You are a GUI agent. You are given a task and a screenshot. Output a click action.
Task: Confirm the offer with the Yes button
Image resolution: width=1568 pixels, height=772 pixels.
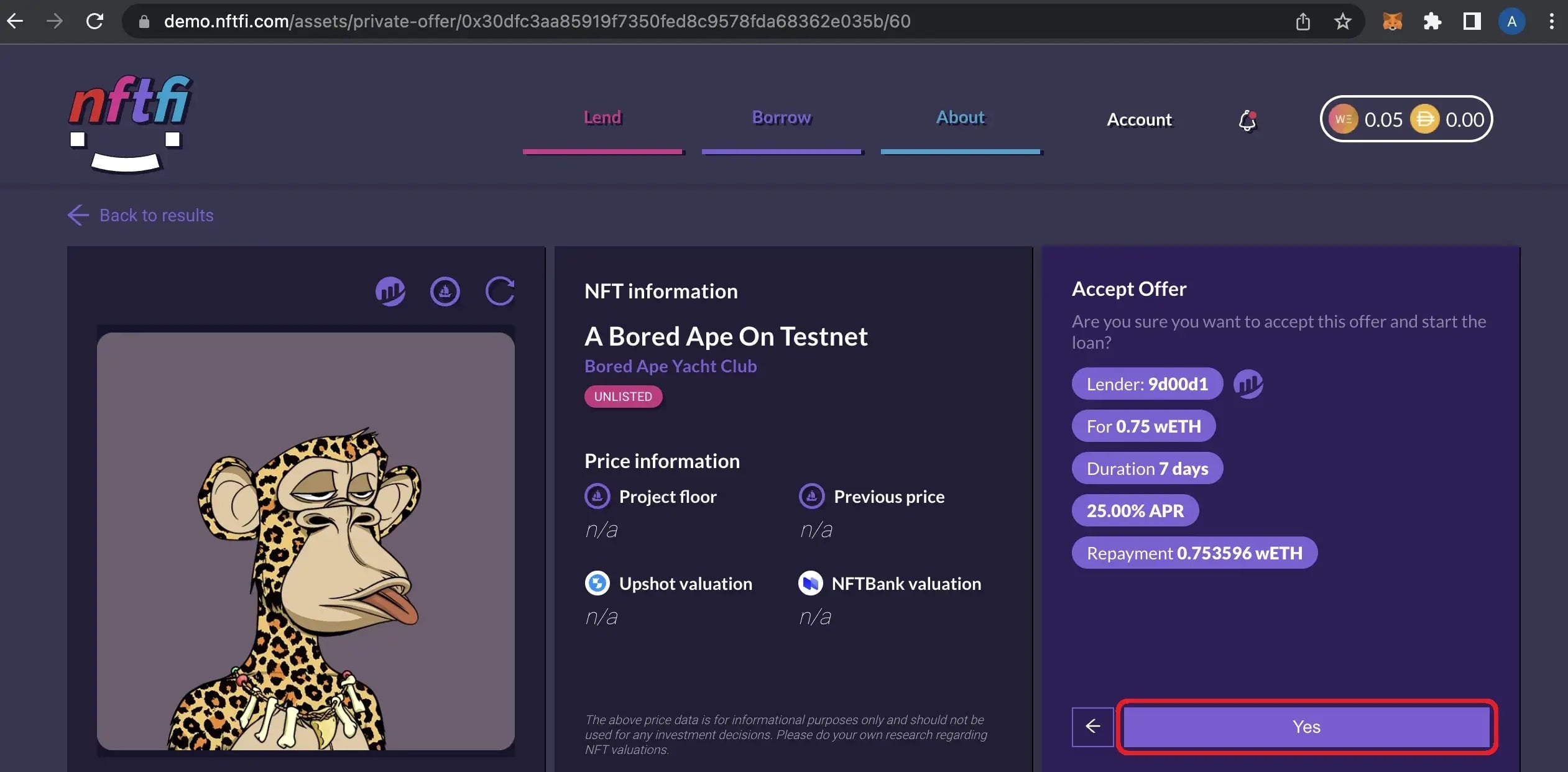coord(1306,727)
